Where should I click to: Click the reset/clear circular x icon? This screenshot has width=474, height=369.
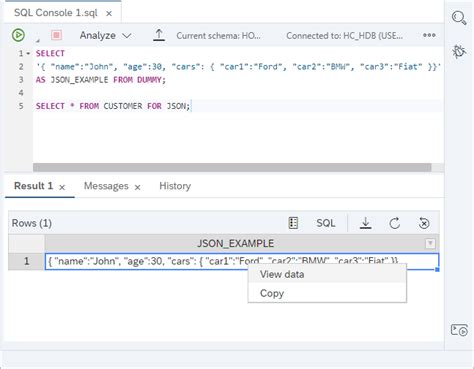click(x=424, y=223)
